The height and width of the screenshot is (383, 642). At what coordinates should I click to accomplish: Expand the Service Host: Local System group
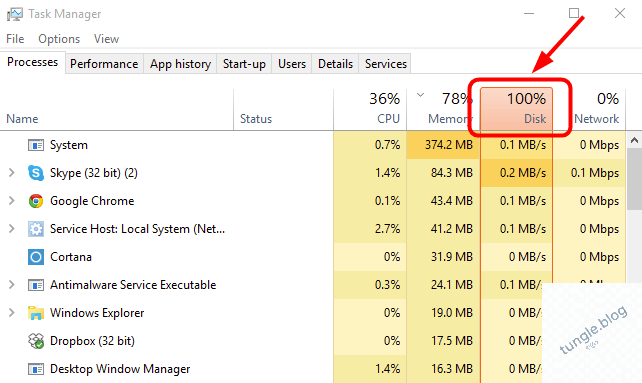(x=12, y=229)
